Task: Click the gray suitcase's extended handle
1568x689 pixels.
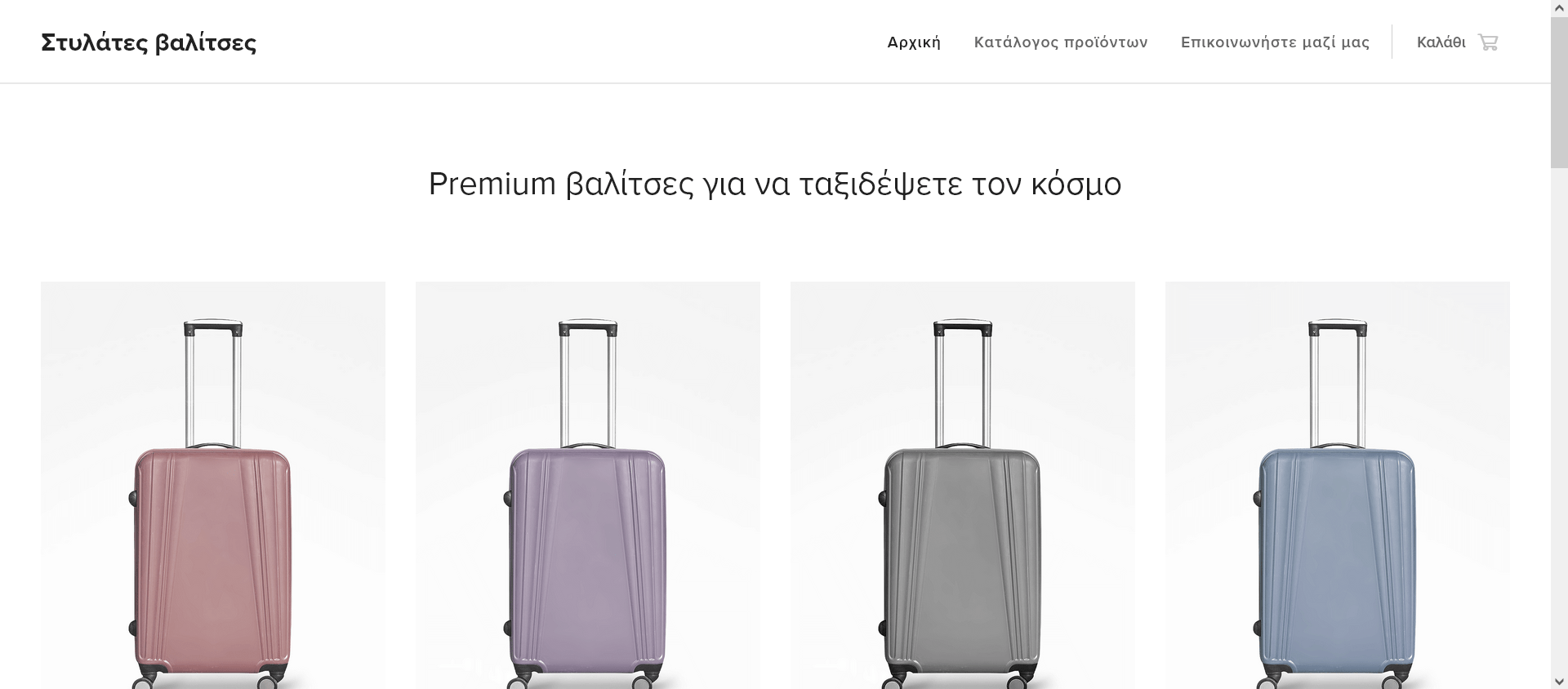Action: pyautogui.click(x=962, y=329)
